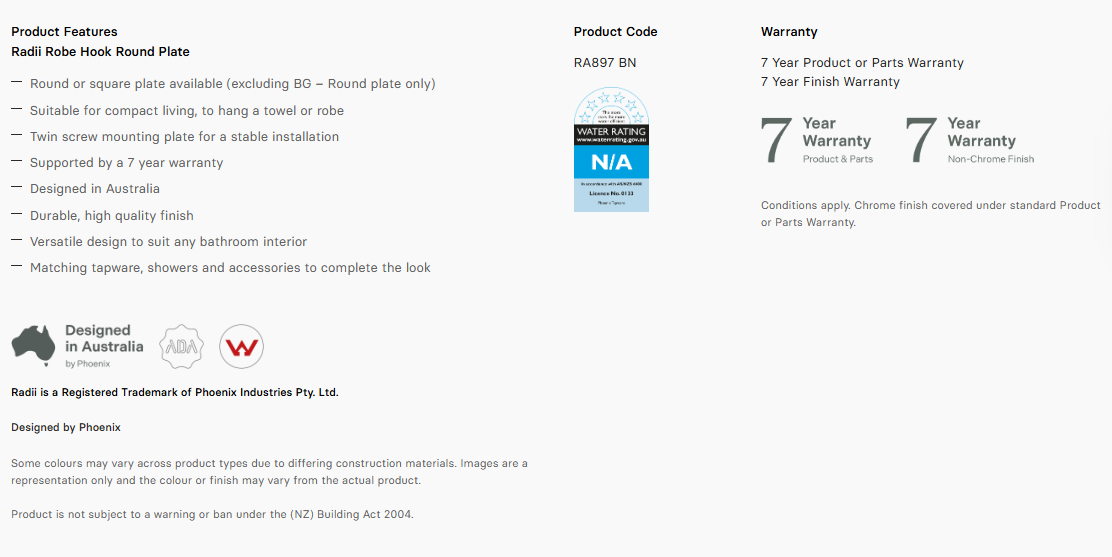
Task: Select the product code RA897 BN text
Action: tap(605, 62)
